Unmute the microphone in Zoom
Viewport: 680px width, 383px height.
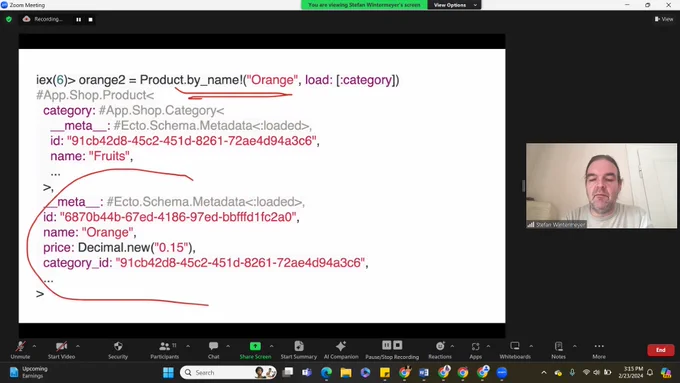point(20,350)
